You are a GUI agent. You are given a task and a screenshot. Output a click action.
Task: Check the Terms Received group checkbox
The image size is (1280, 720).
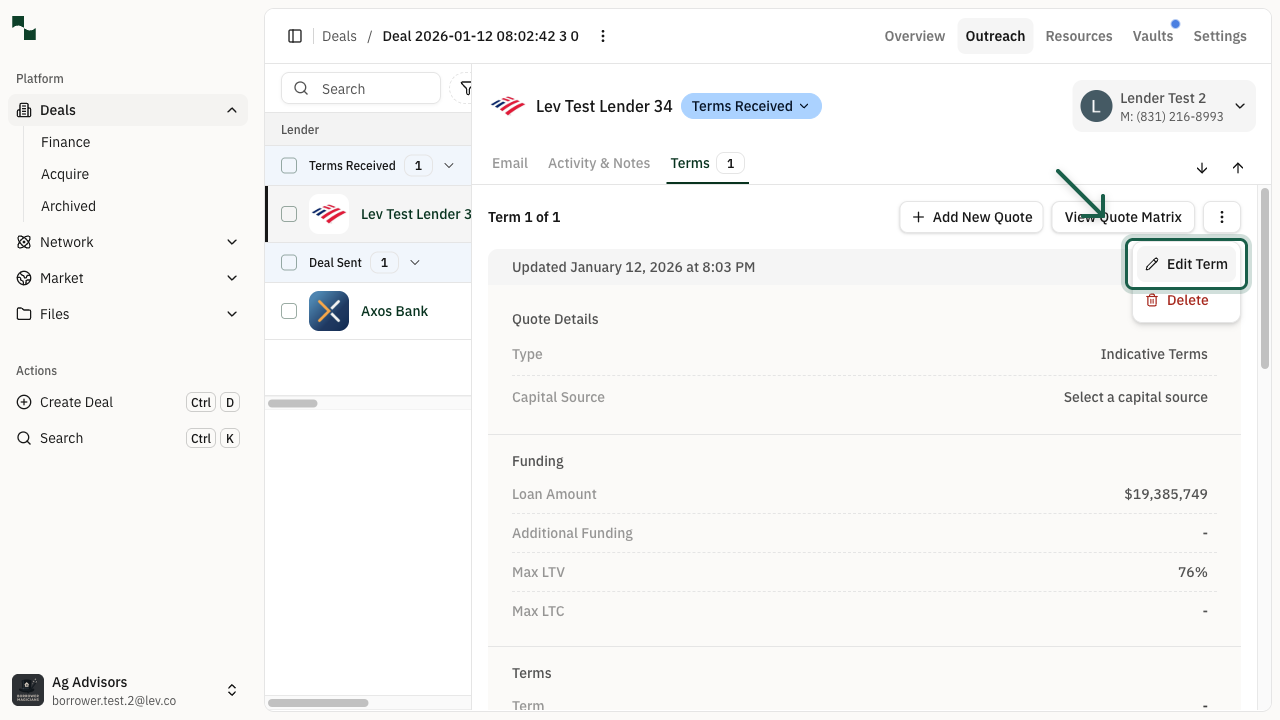pyautogui.click(x=289, y=166)
